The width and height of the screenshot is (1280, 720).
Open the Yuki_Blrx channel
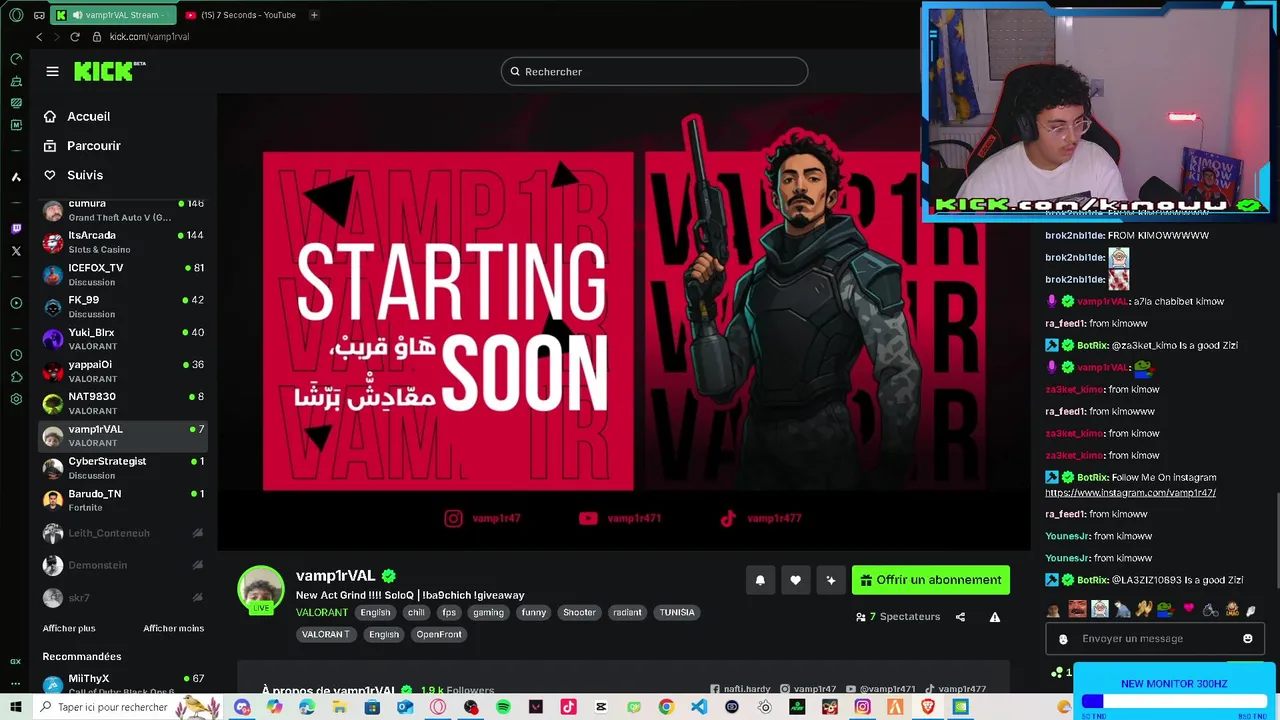point(123,339)
